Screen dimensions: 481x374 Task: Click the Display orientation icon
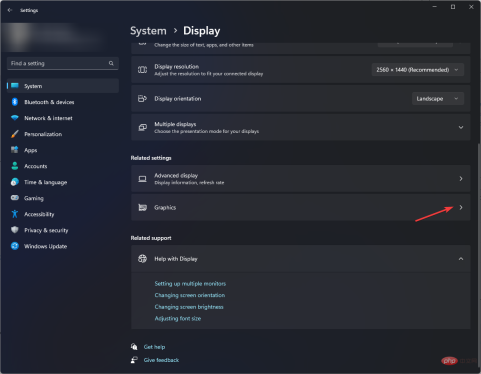tap(142, 99)
